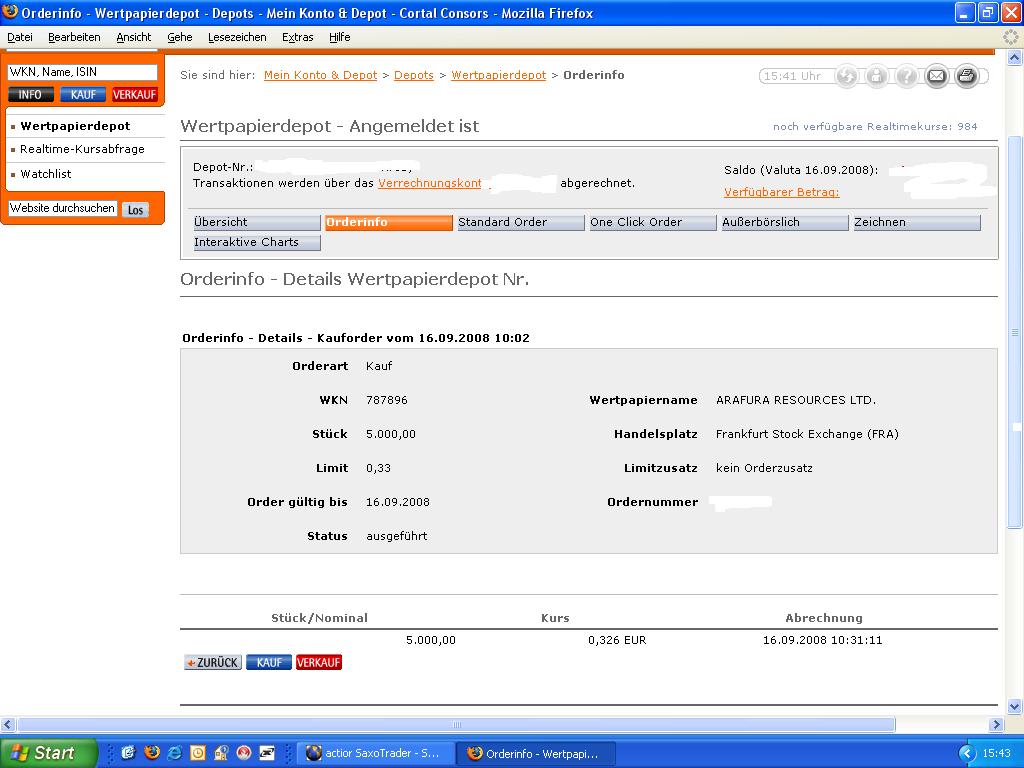Screen dimensions: 1024x768
Task: Open the Datei menu
Action: click(x=20, y=37)
